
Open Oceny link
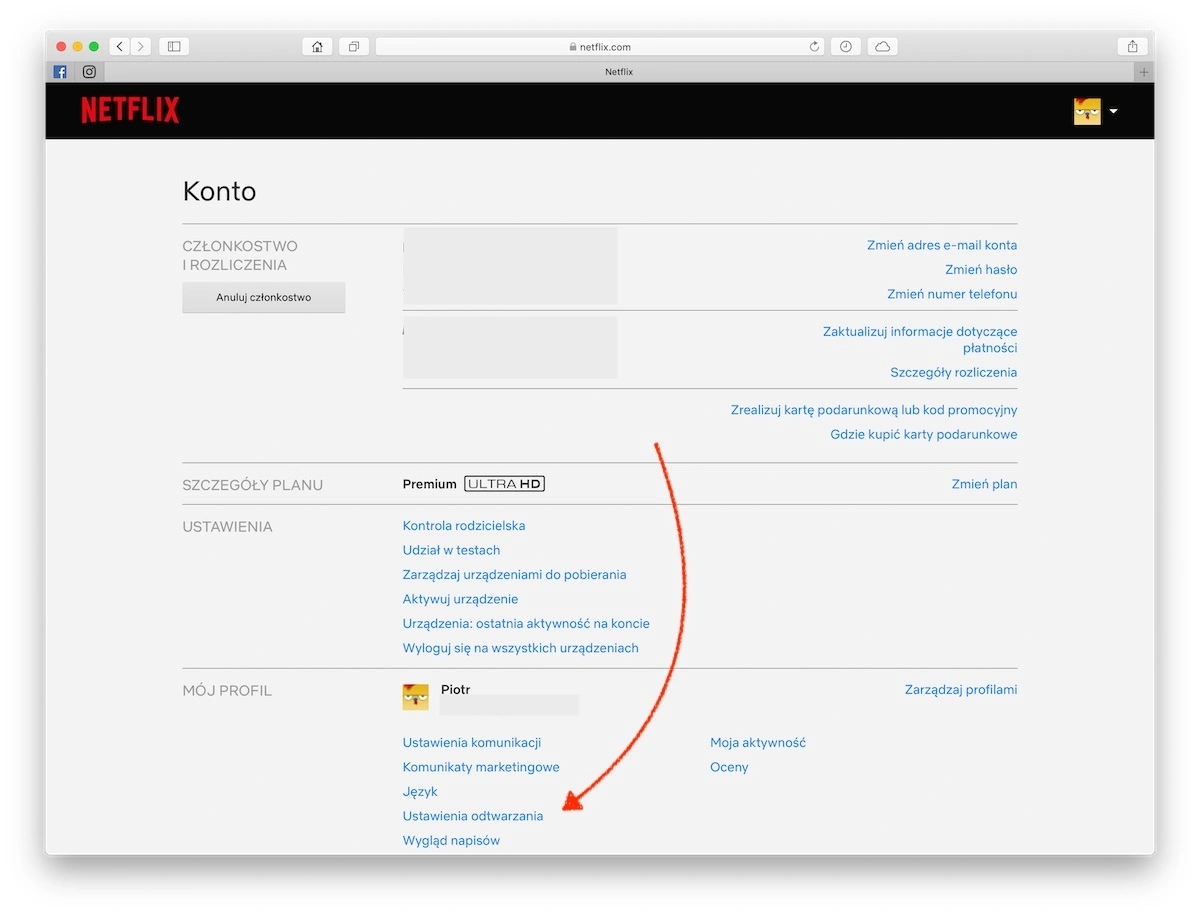coord(729,767)
